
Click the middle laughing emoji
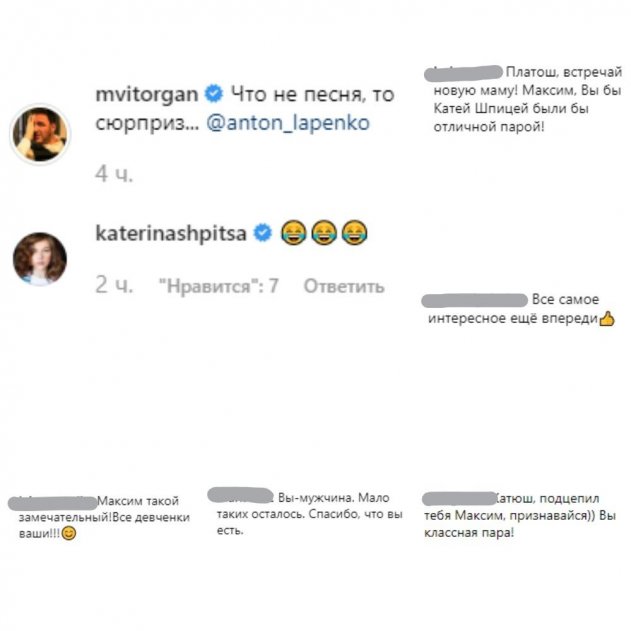(x=324, y=233)
